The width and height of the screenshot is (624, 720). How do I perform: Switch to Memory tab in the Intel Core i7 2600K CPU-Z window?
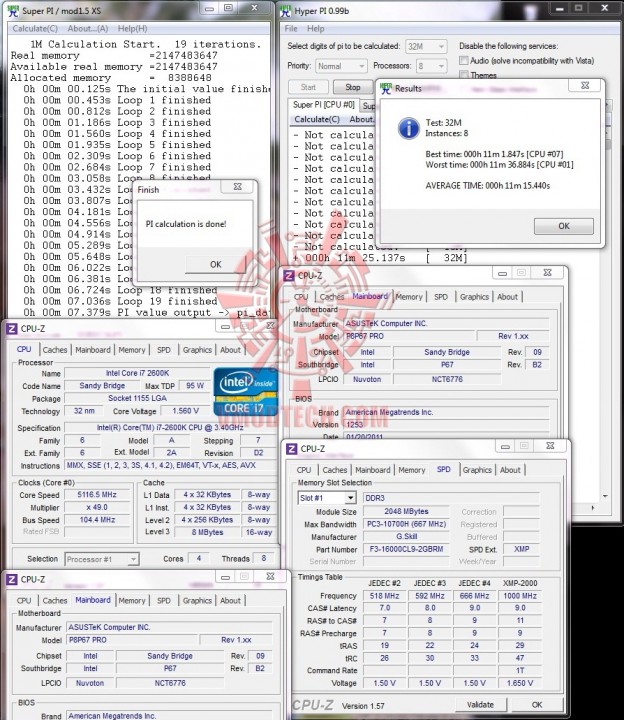pyautogui.click(x=132, y=350)
